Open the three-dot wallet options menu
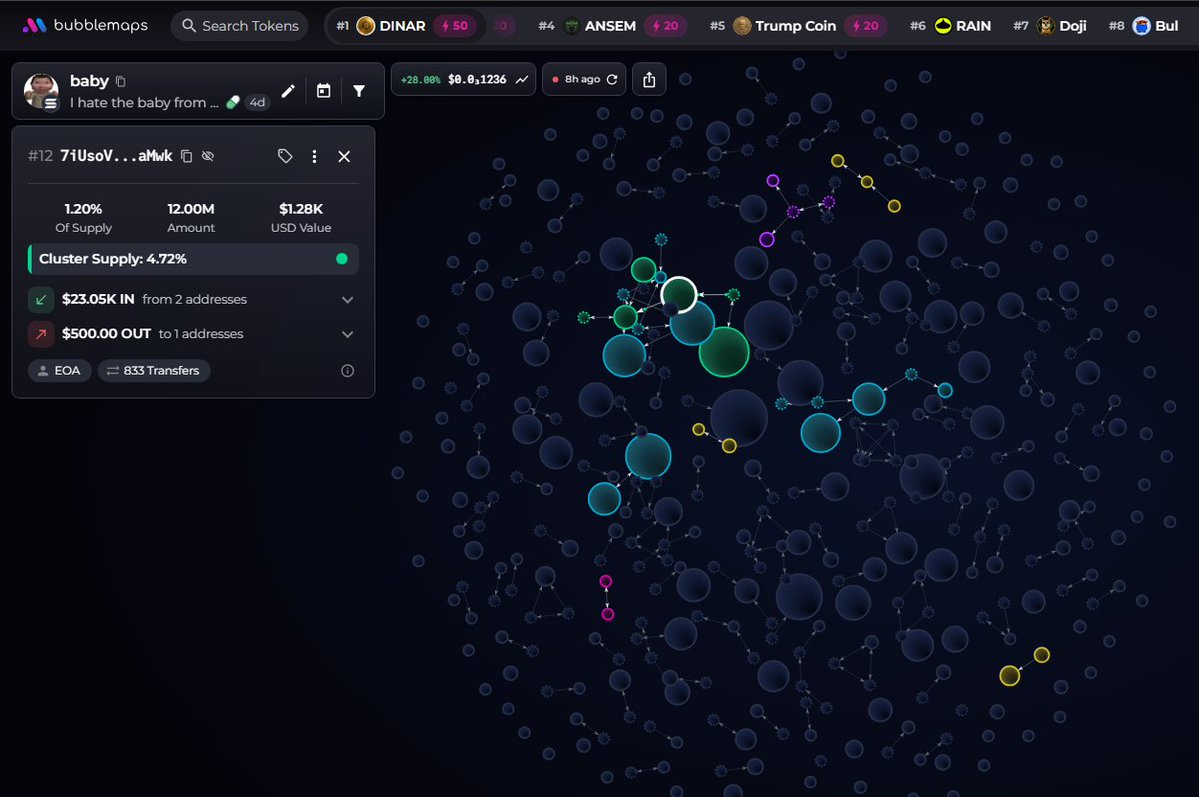 (314, 156)
